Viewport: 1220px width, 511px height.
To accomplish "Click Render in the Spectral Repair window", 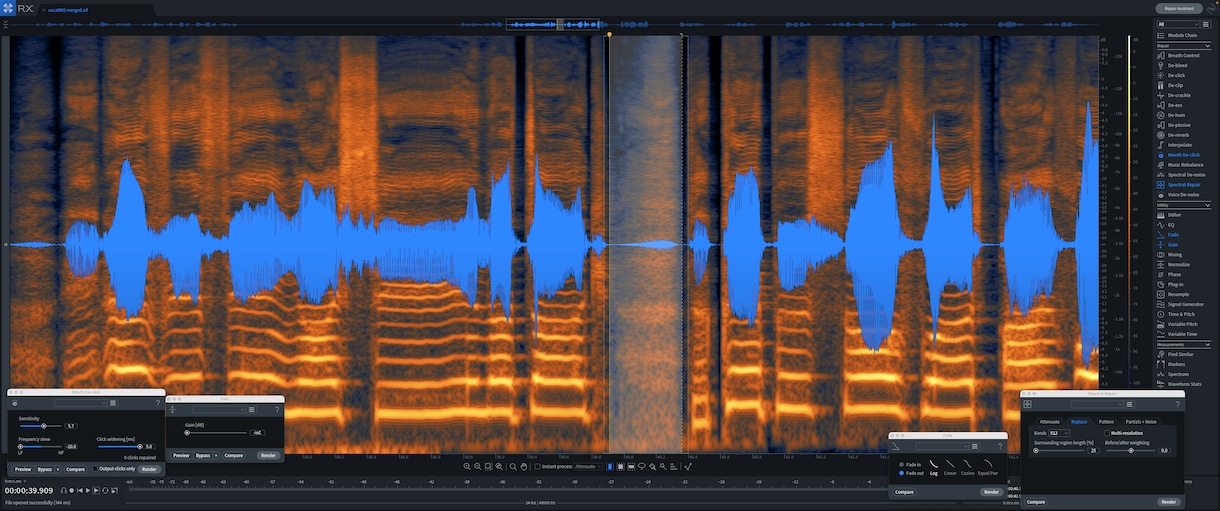I will pyautogui.click(x=1168, y=502).
